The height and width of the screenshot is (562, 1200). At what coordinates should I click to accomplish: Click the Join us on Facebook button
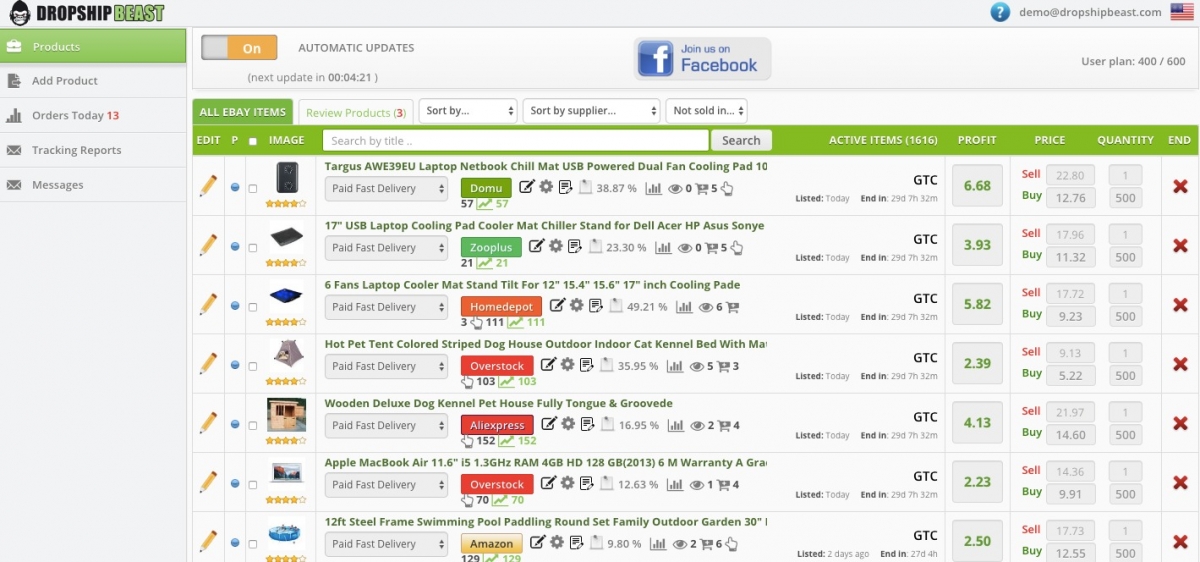(702, 58)
